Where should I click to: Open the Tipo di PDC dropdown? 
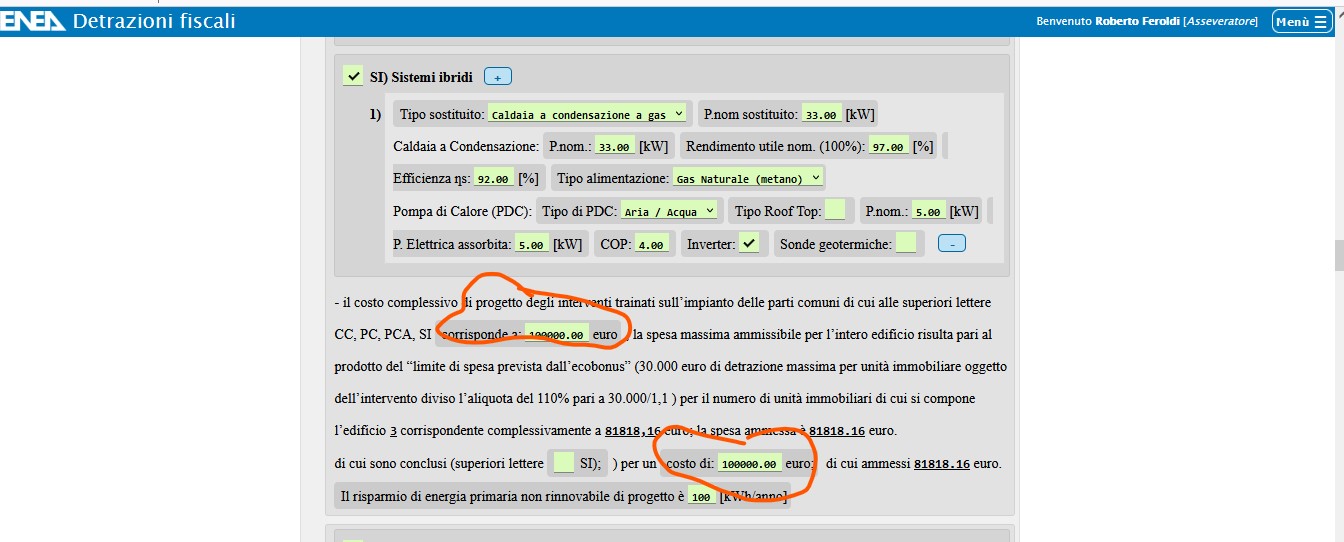(669, 211)
